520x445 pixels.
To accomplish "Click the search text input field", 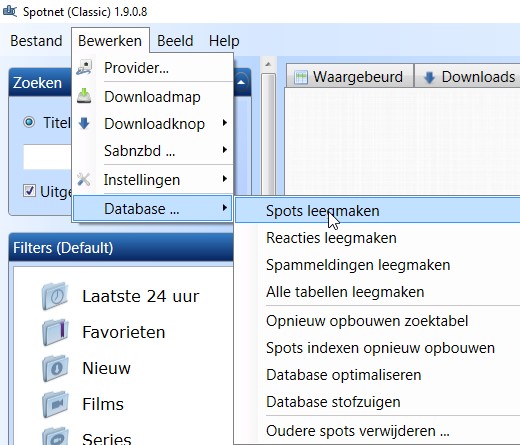I will pyautogui.click(x=47, y=157).
